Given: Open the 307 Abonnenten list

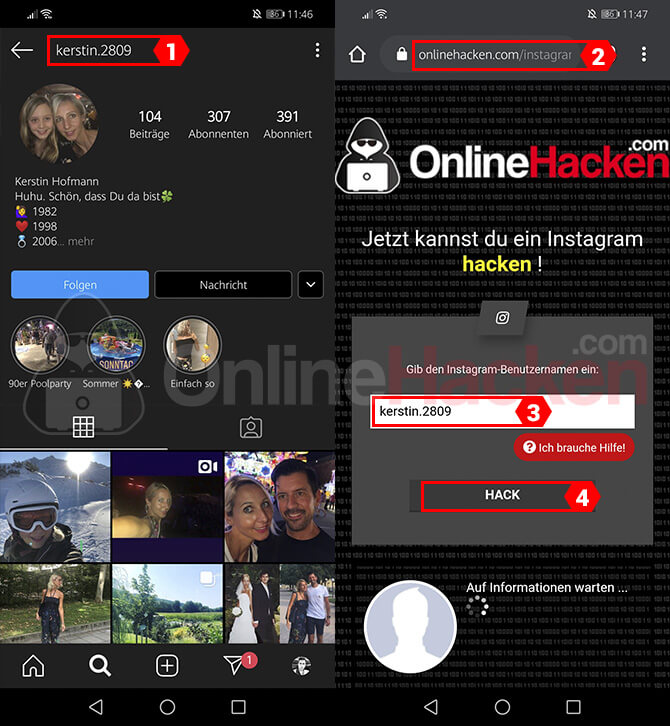Looking at the screenshot, I should 219,124.
